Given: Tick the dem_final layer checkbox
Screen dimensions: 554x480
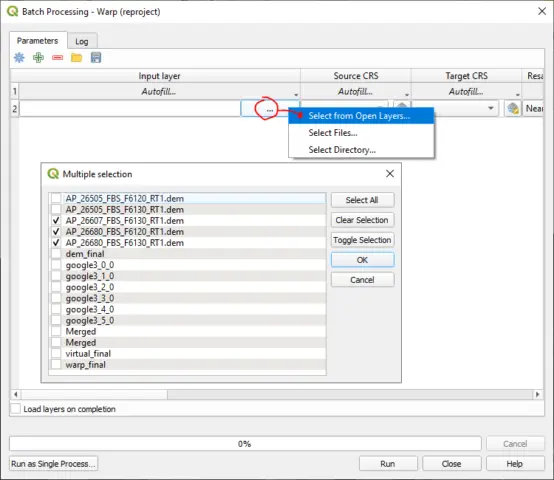Looking at the screenshot, I should point(56,254).
